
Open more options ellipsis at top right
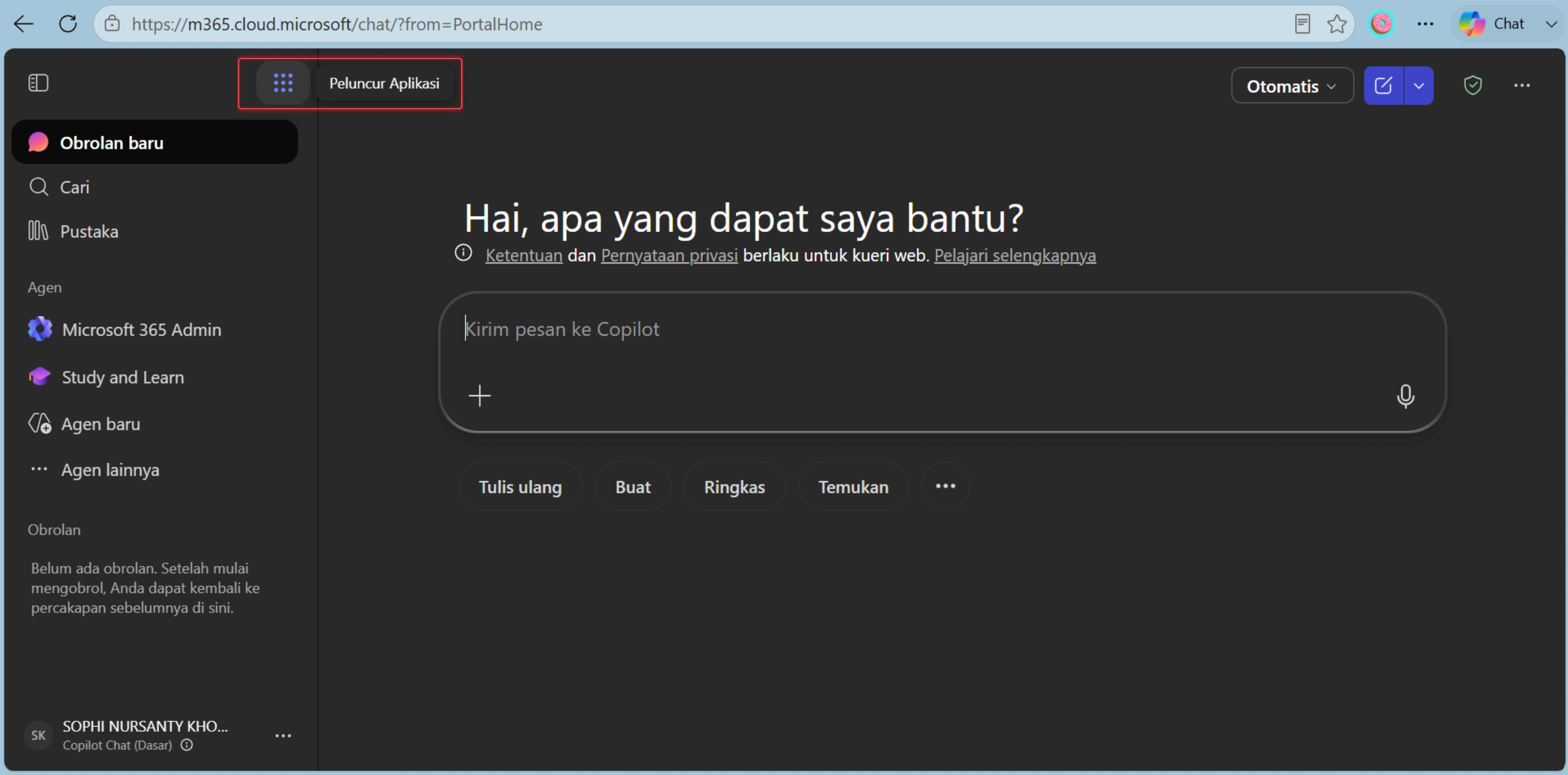[x=1522, y=86]
